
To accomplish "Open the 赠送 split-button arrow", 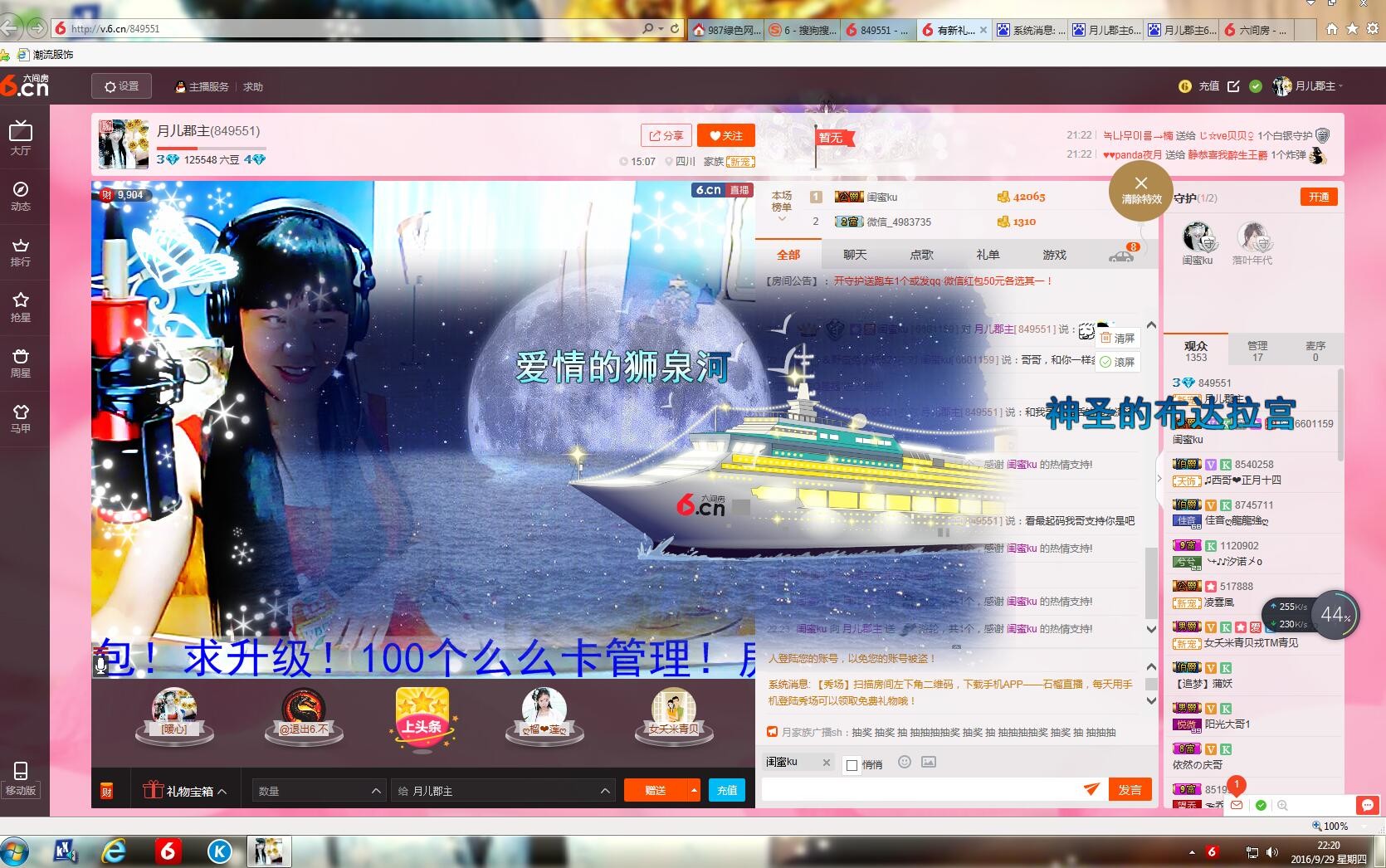I will click(694, 791).
